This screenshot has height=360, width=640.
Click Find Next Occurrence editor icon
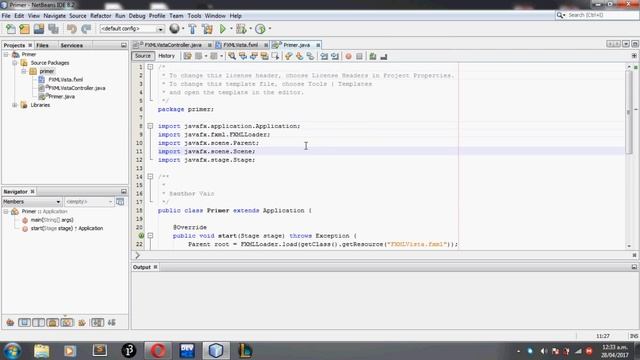(x=253, y=56)
